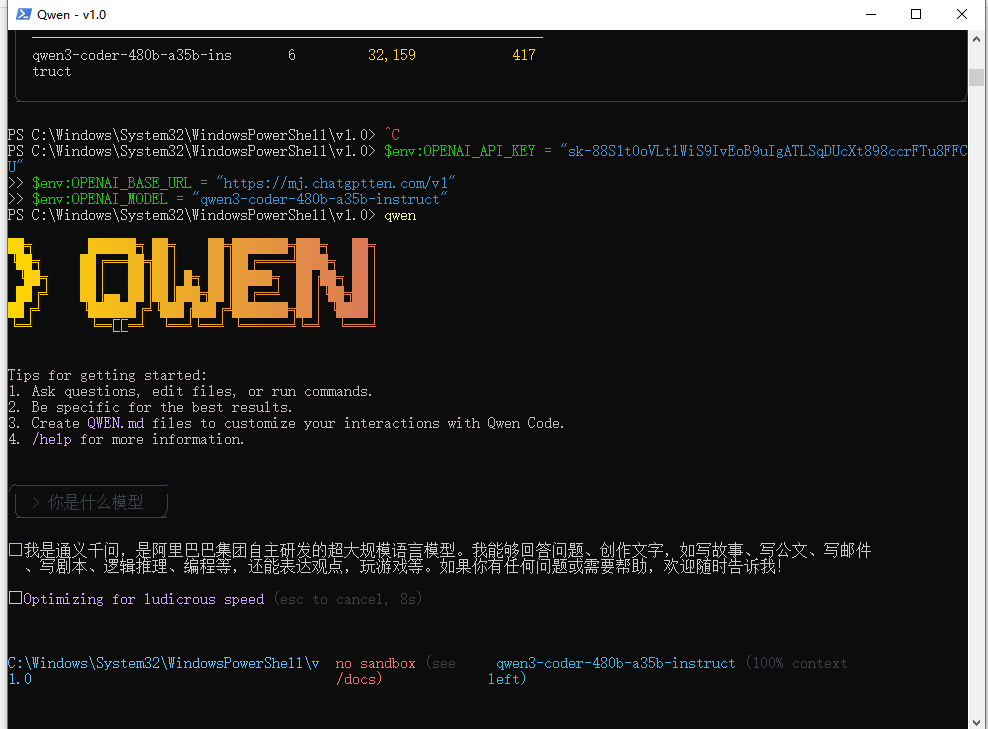This screenshot has width=988, height=729.
Task: Click the vertical scrollbar thumb
Action: [977, 77]
